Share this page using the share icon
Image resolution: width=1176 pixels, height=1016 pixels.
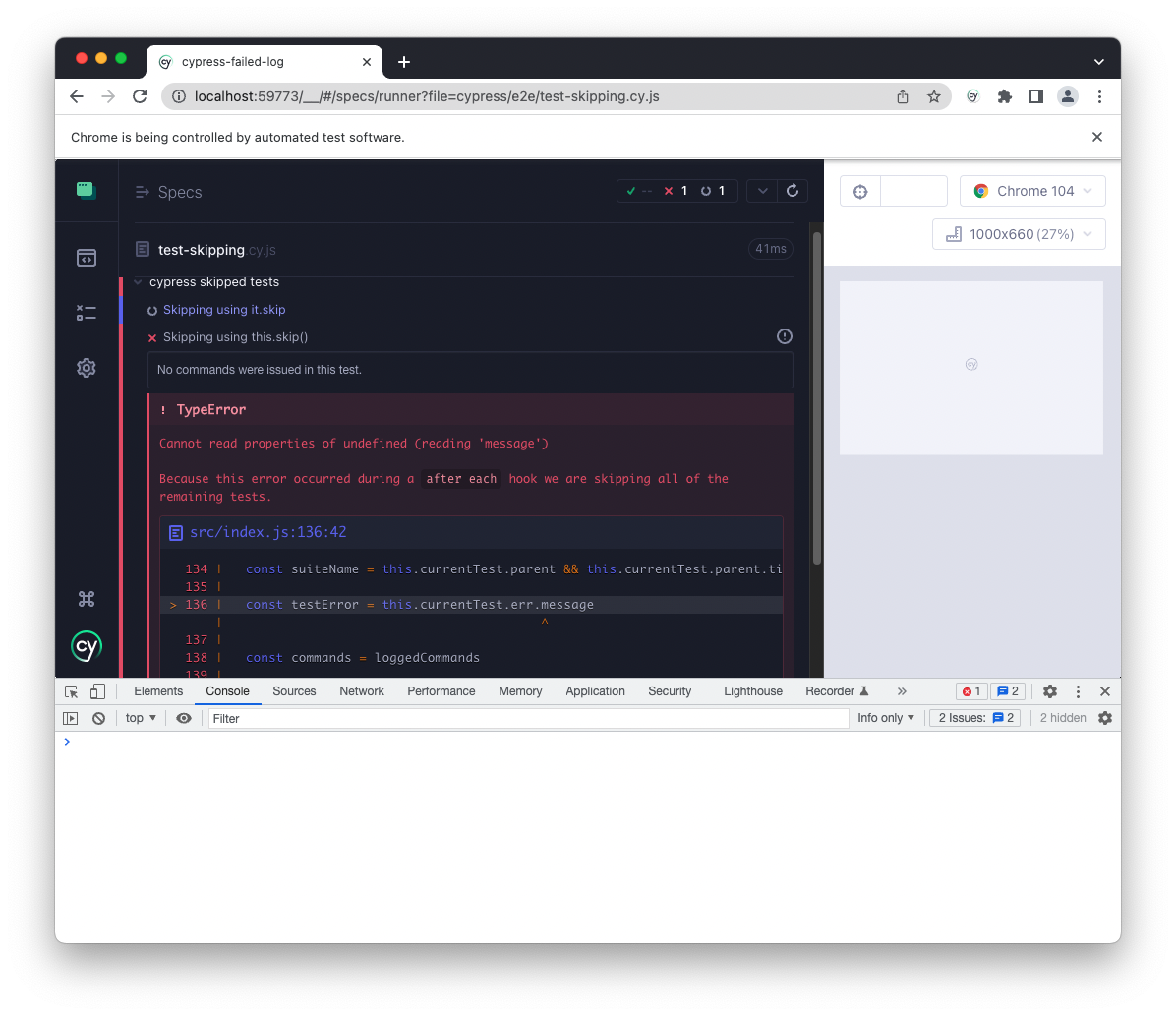click(x=903, y=96)
